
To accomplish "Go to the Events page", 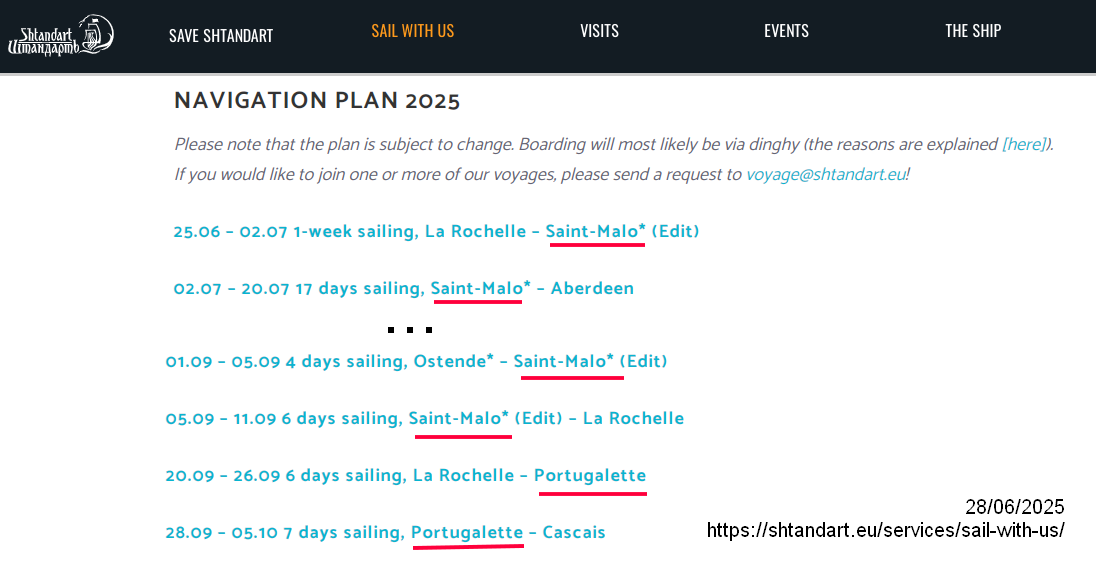I will pos(786,31).
